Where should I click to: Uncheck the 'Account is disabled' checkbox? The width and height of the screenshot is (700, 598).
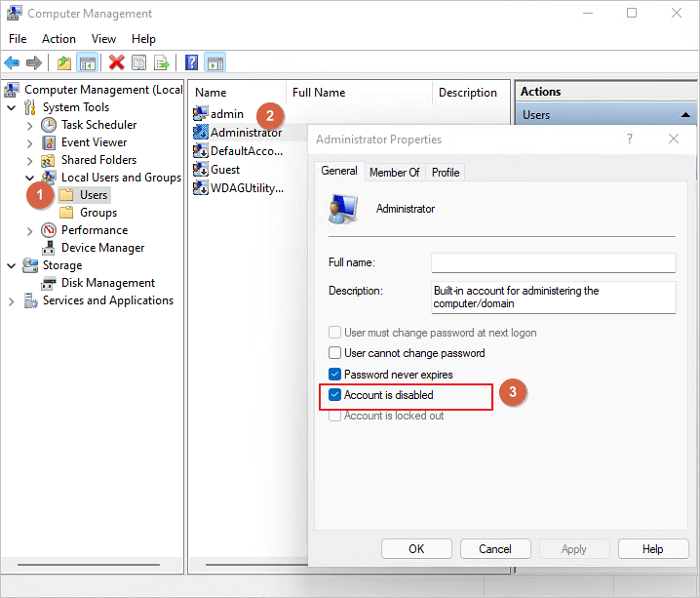335,395
